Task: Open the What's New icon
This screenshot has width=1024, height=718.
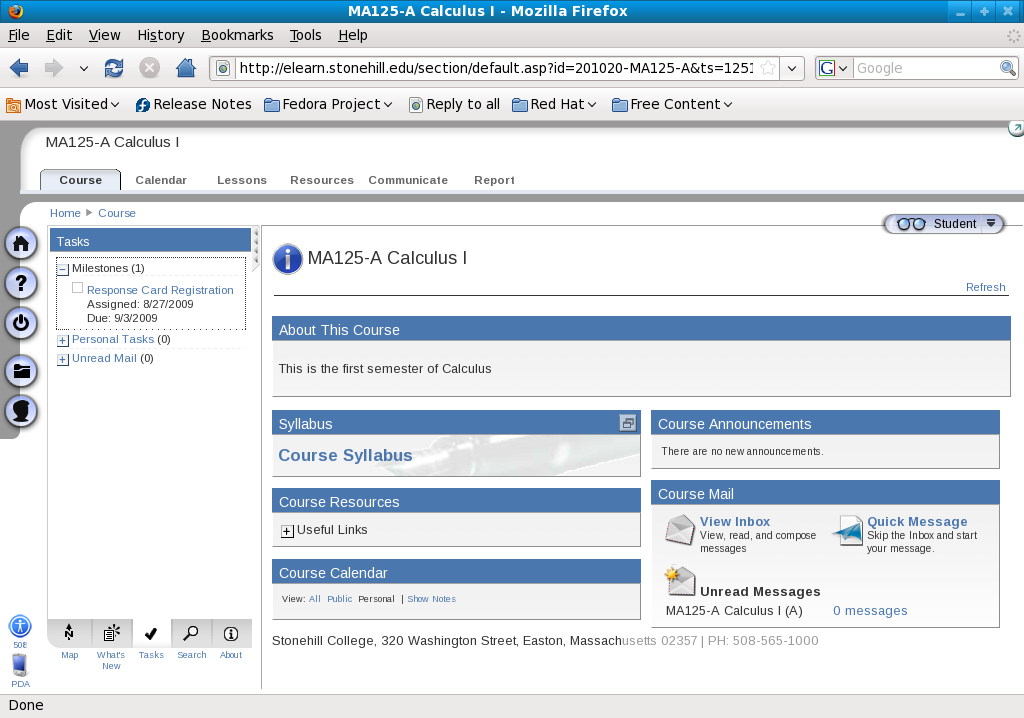Action: [111, 633]
